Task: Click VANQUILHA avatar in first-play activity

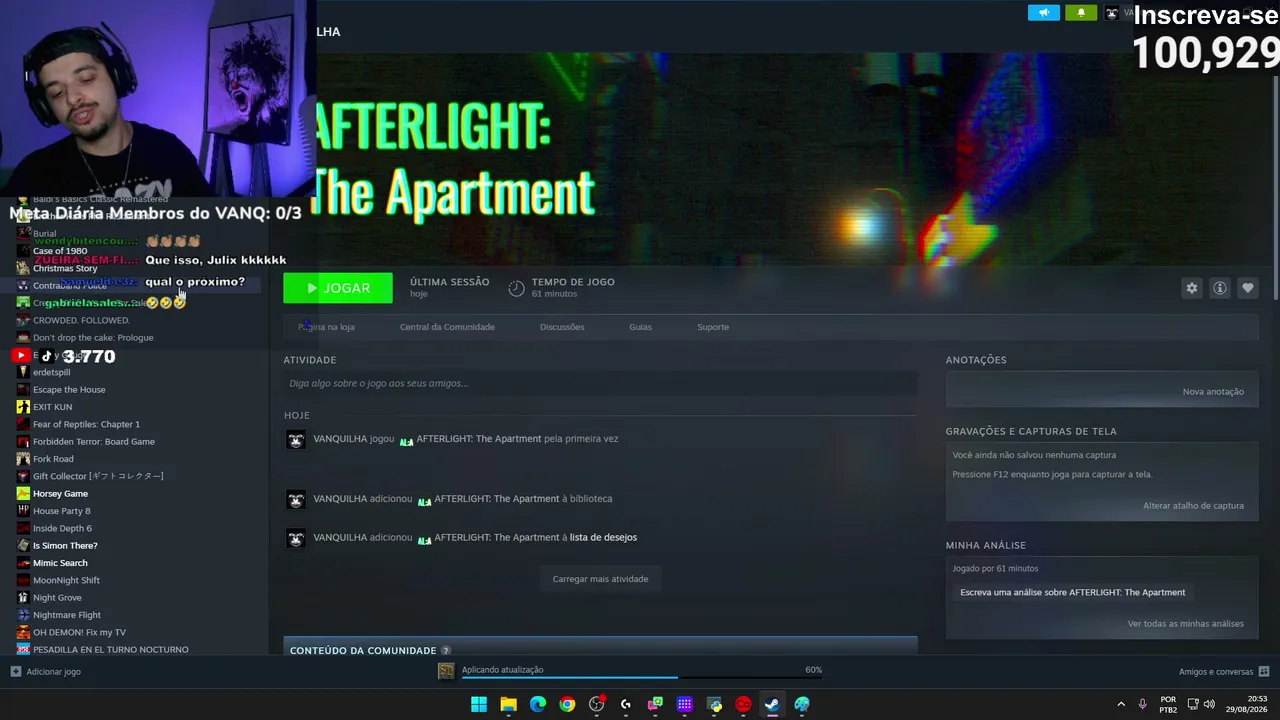Action: (x=296, y=440)
